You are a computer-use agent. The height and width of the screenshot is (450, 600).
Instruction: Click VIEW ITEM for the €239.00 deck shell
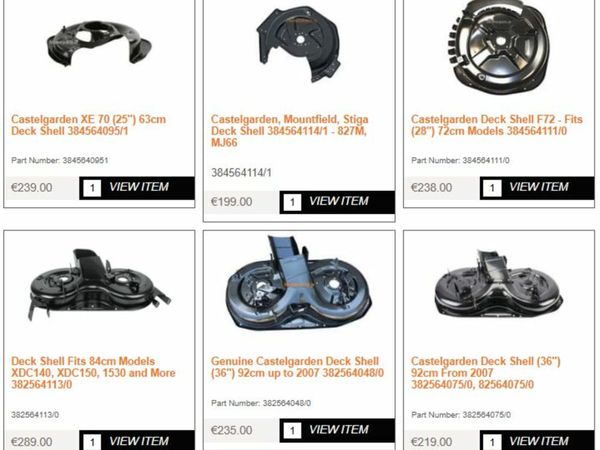point(139,187)
